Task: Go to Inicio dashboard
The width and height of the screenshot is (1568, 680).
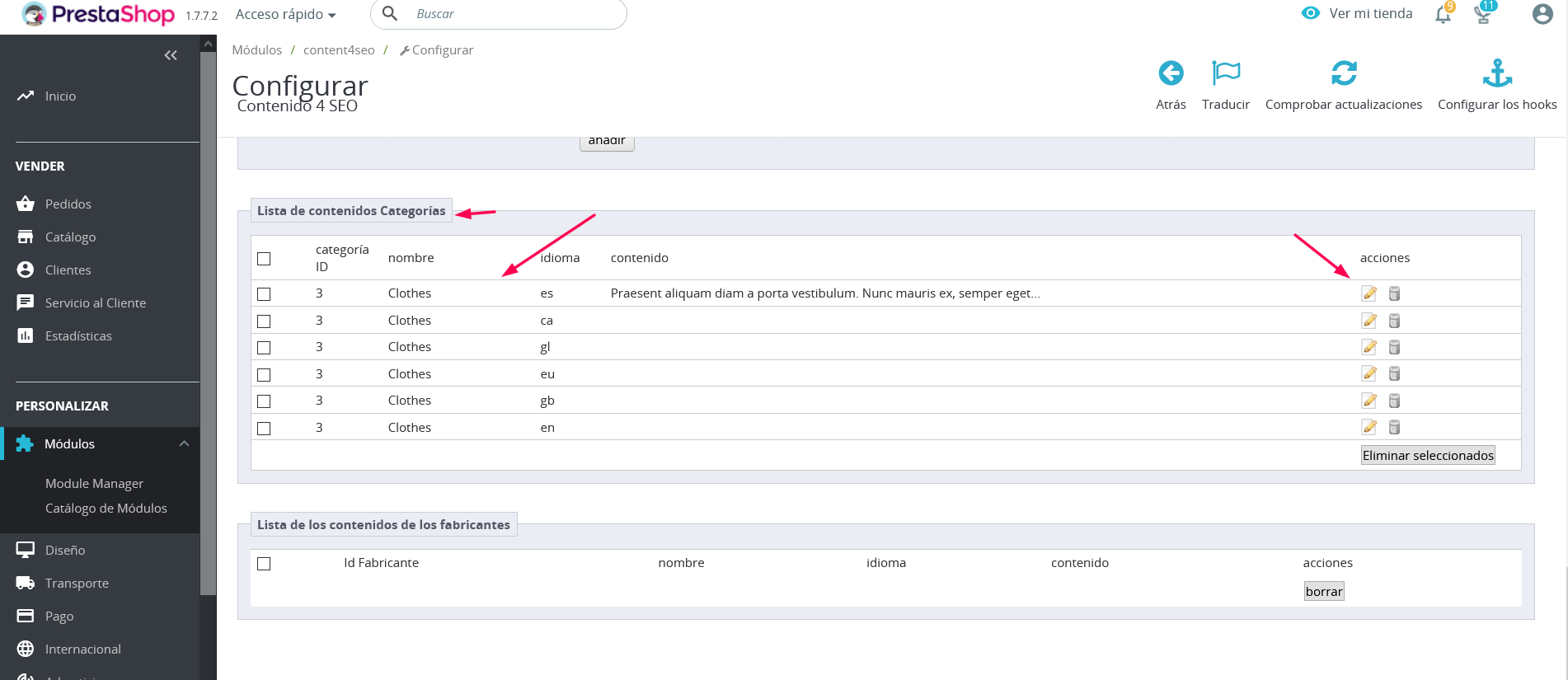Action: coord(60,96)
